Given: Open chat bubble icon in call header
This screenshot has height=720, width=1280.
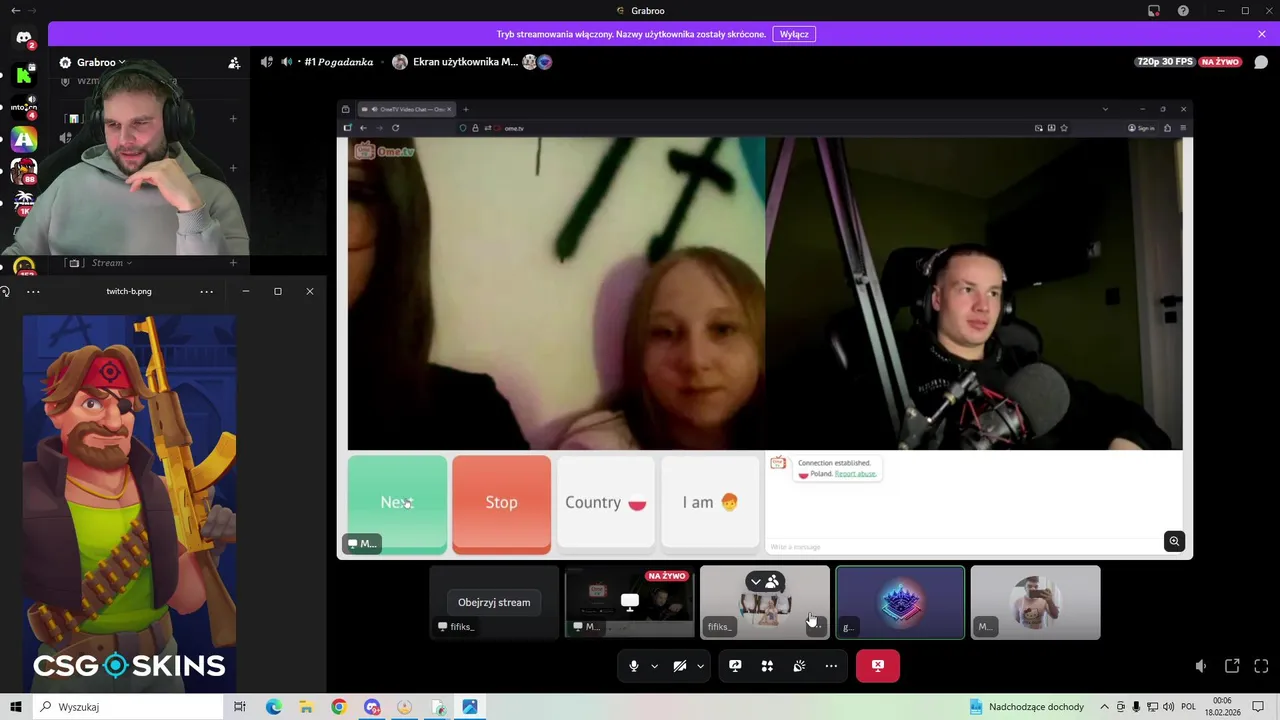Looking at the screenshot, I should pos(1261,62).
